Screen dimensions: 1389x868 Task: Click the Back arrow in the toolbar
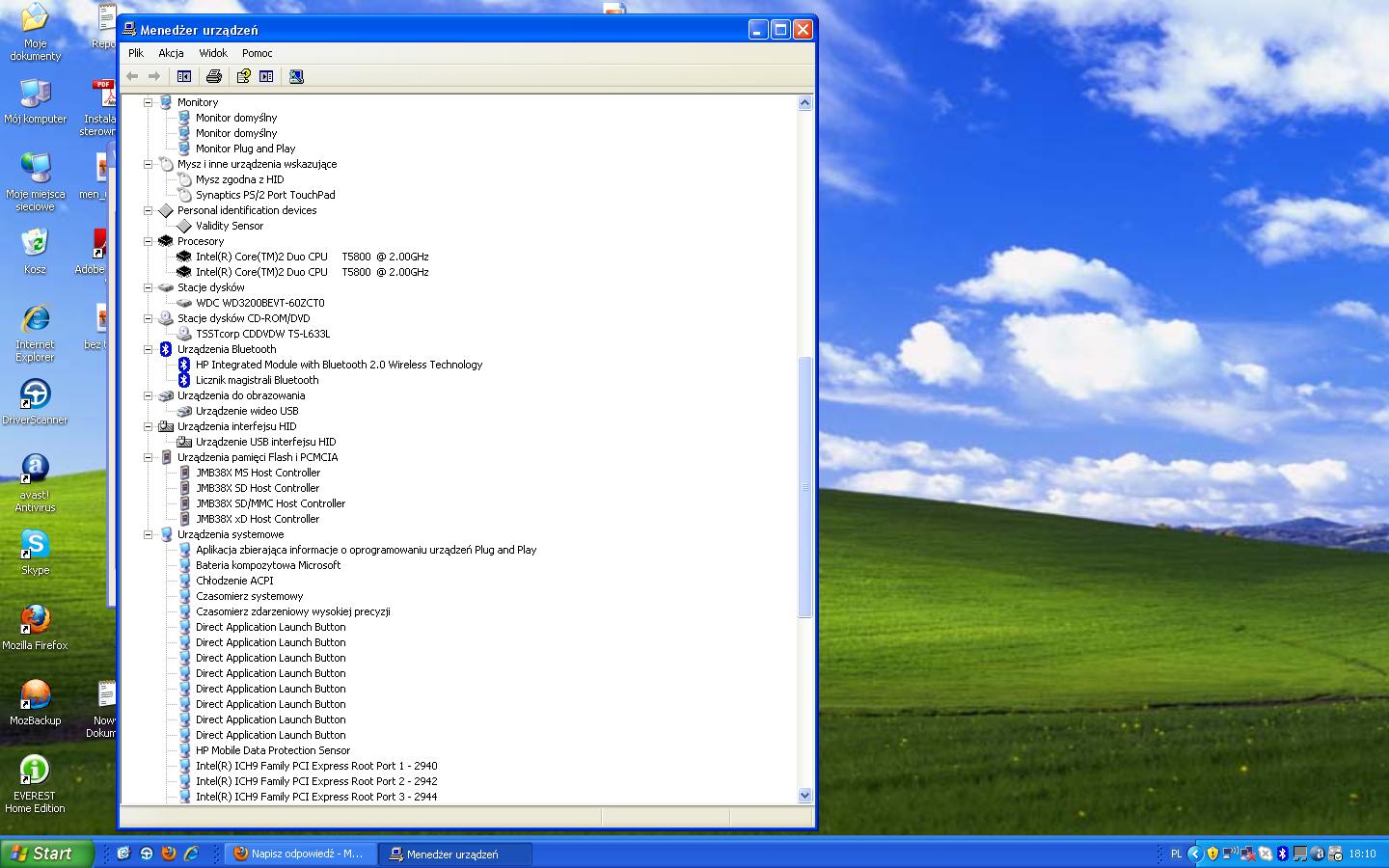click(x=132, y=76)
